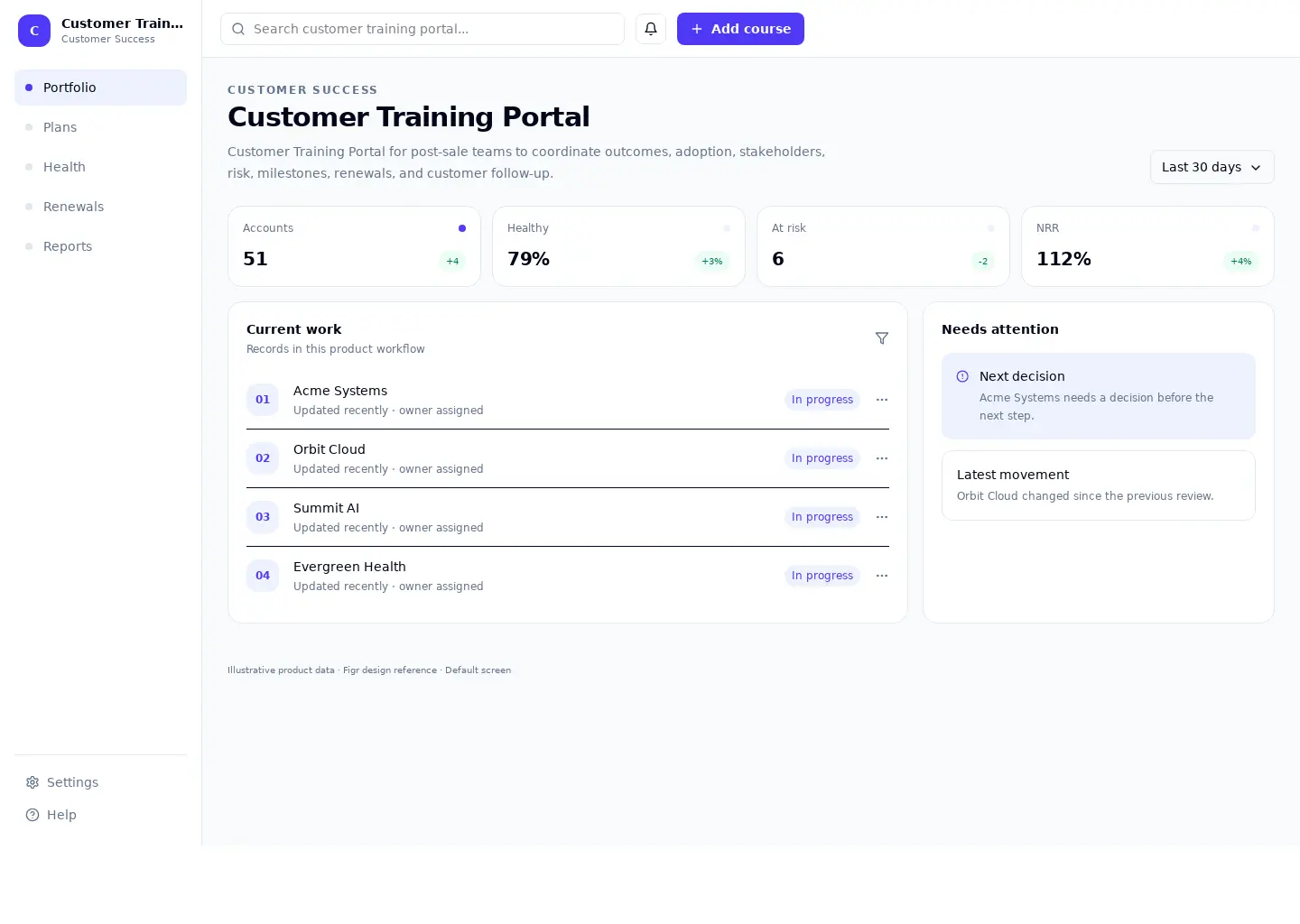Select the 03 badge for Summit AI
The width and height of the screenshot is (1300, 924).
(263, 517)
